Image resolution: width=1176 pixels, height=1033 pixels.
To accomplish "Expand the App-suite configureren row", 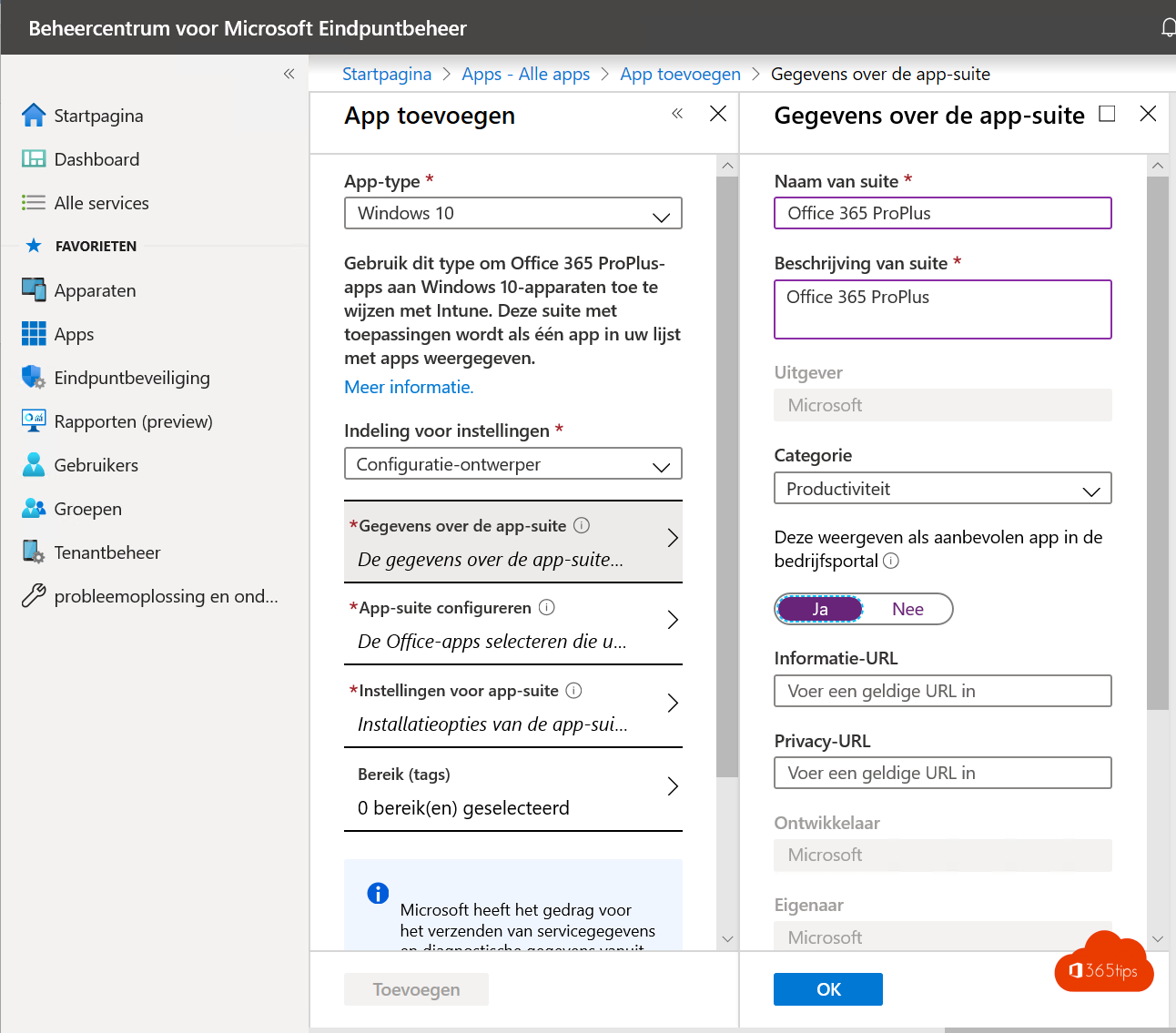I will point(513,623).
